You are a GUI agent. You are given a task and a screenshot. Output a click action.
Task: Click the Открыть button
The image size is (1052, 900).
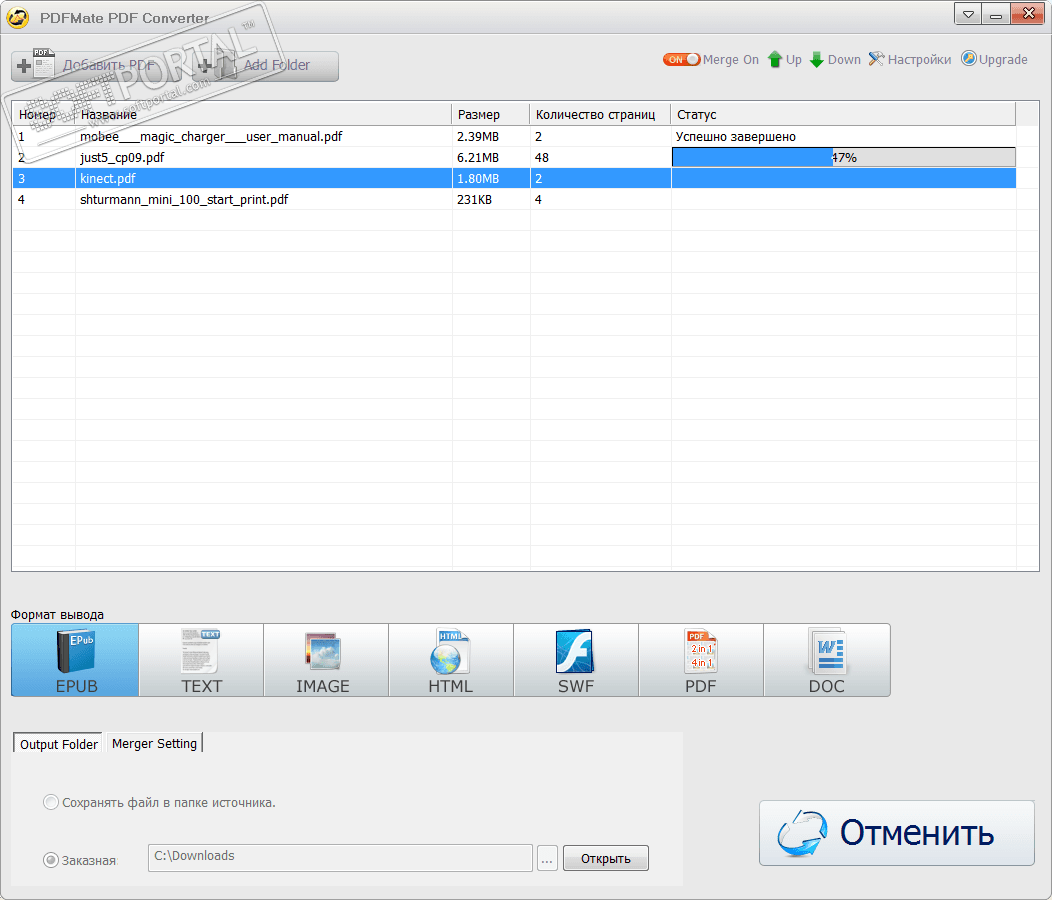coord(605,858)
